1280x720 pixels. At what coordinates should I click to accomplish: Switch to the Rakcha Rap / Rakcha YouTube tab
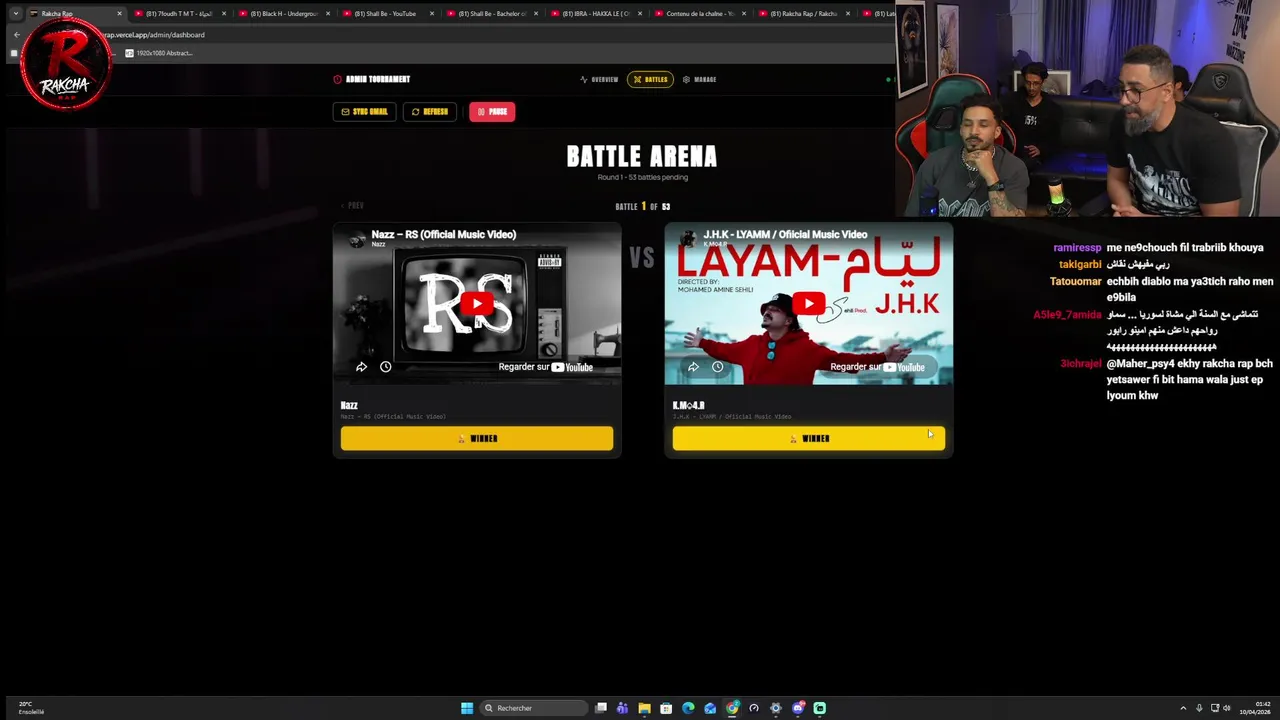point(804,14)
